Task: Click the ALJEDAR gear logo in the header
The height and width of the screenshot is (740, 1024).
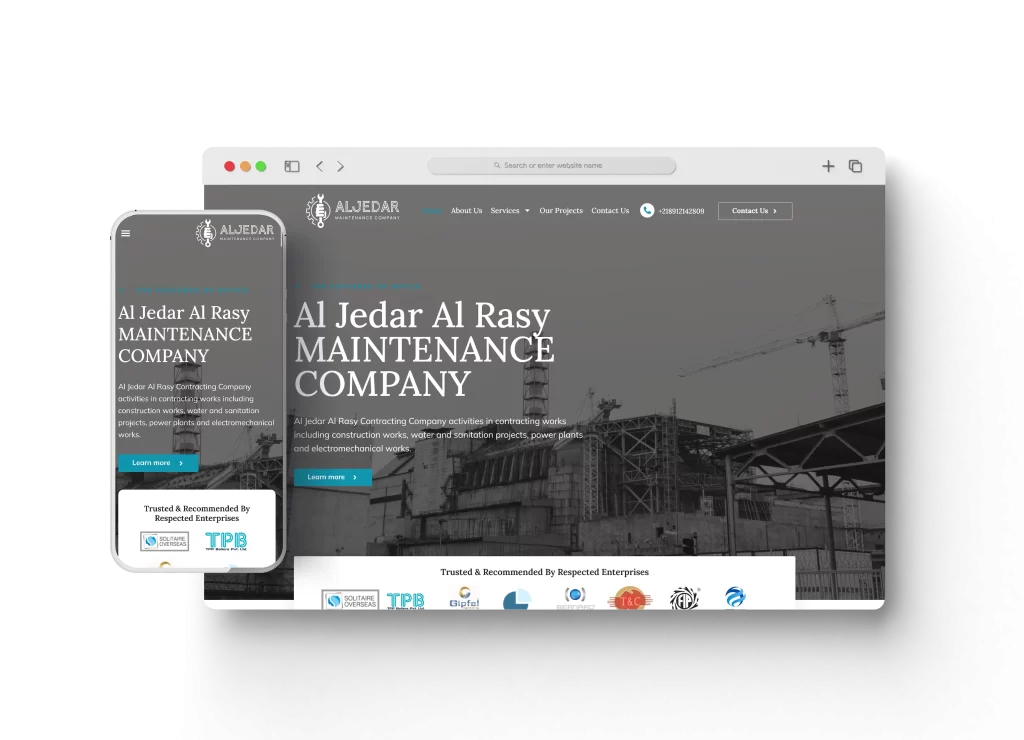Action: tap(318, 209)
